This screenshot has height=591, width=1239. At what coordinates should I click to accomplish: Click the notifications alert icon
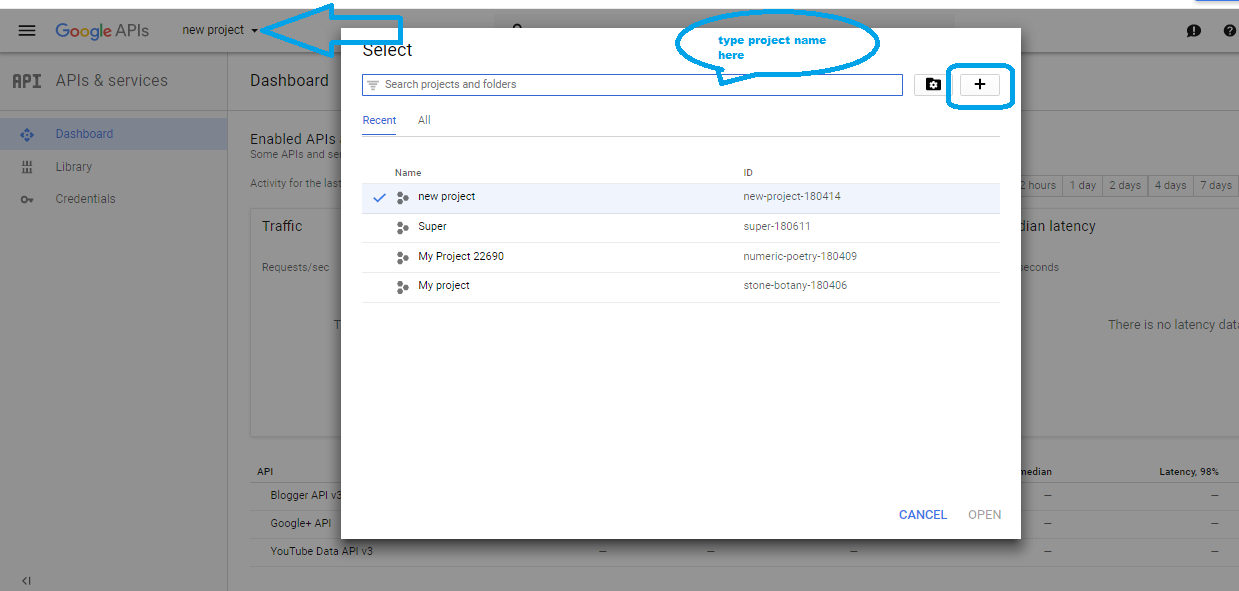tap(1194, 31)
